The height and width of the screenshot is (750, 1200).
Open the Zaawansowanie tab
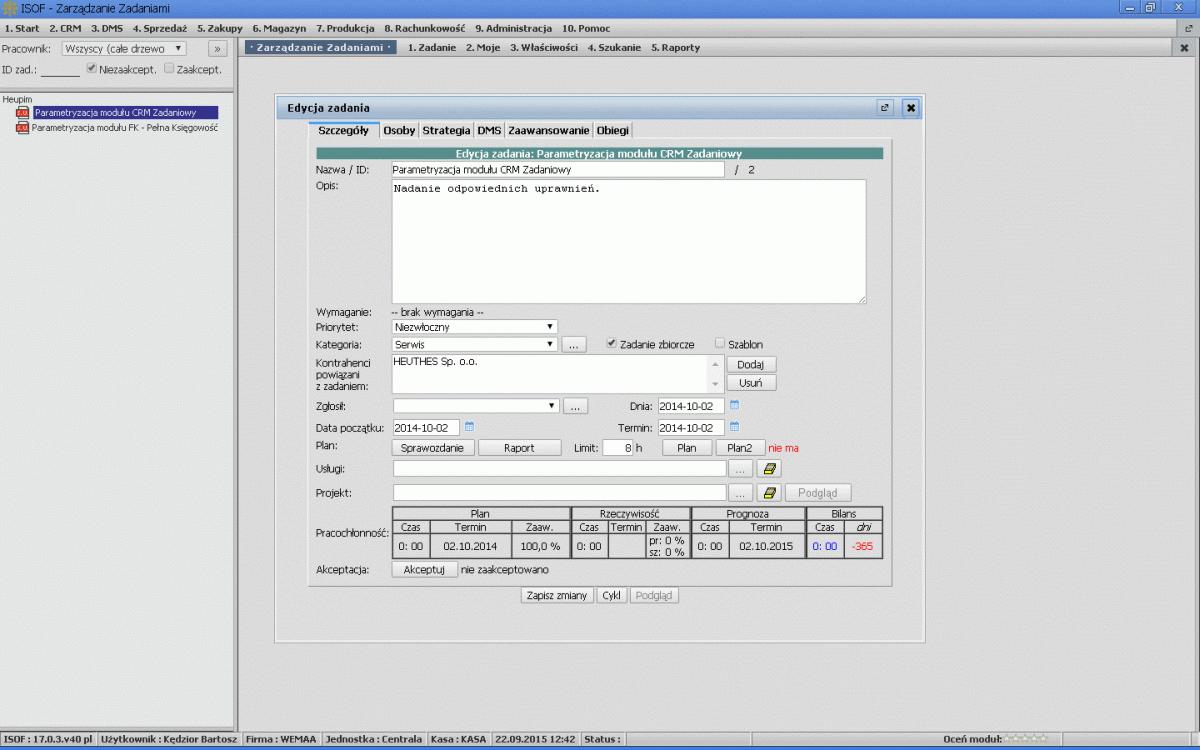click(x=549, y=130)
